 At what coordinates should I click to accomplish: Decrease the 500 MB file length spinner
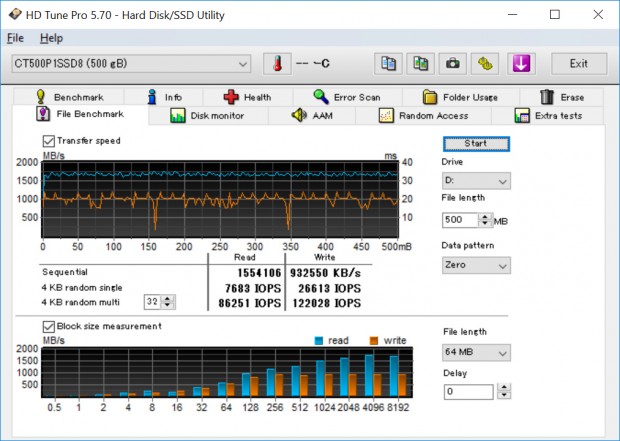click(485, 223)
